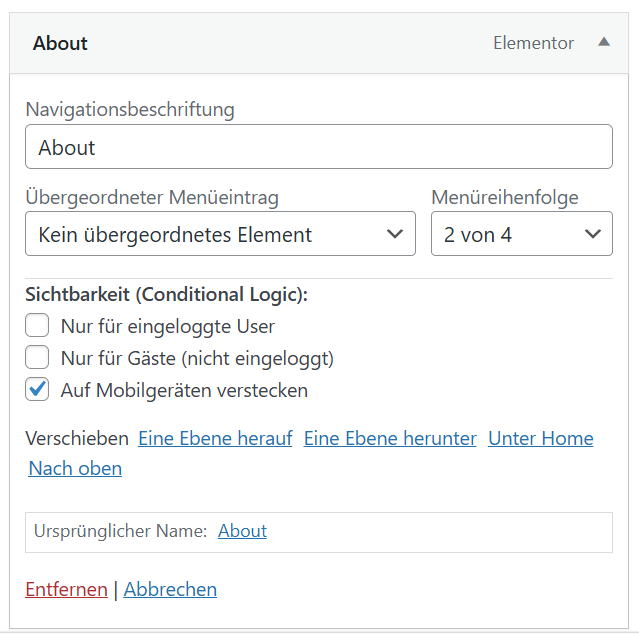Select the Unter Home move link
This screenshot has width=639, height=634.
click(x=540, y=438)
